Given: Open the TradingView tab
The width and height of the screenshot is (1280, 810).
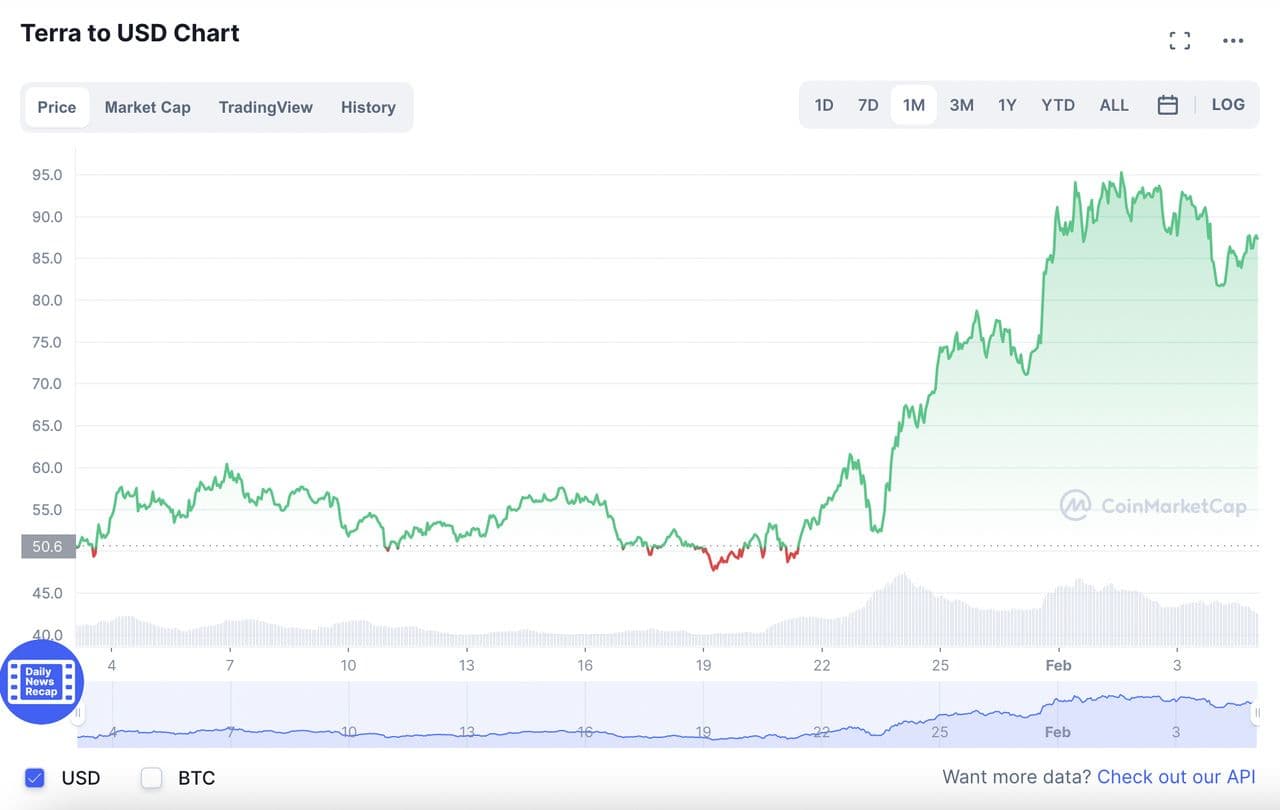Looking at the screenshot, I should pyautogui.click(x=265, y=107).
